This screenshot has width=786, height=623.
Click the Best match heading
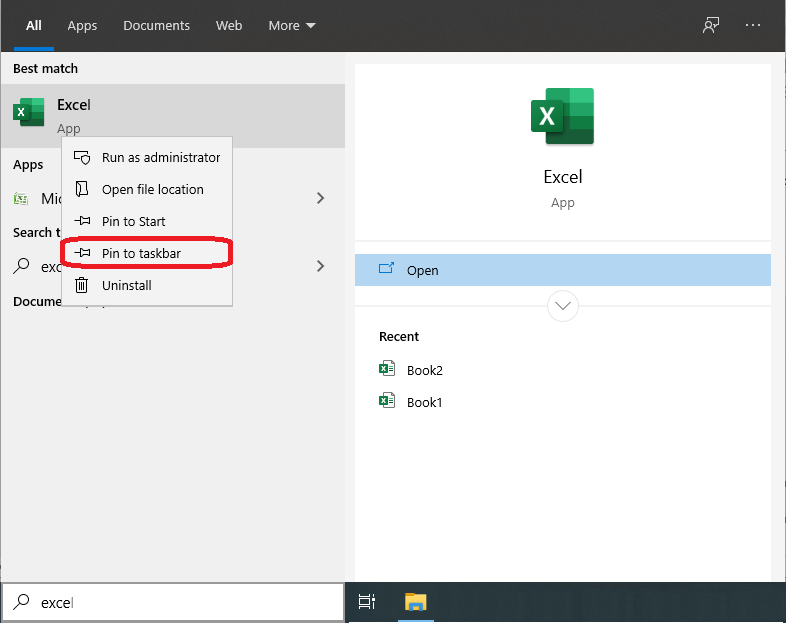pos(45,68)
